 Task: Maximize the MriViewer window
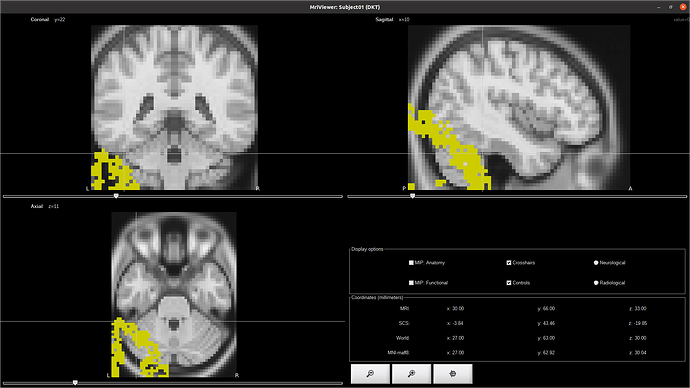click(x=671, y=7)
